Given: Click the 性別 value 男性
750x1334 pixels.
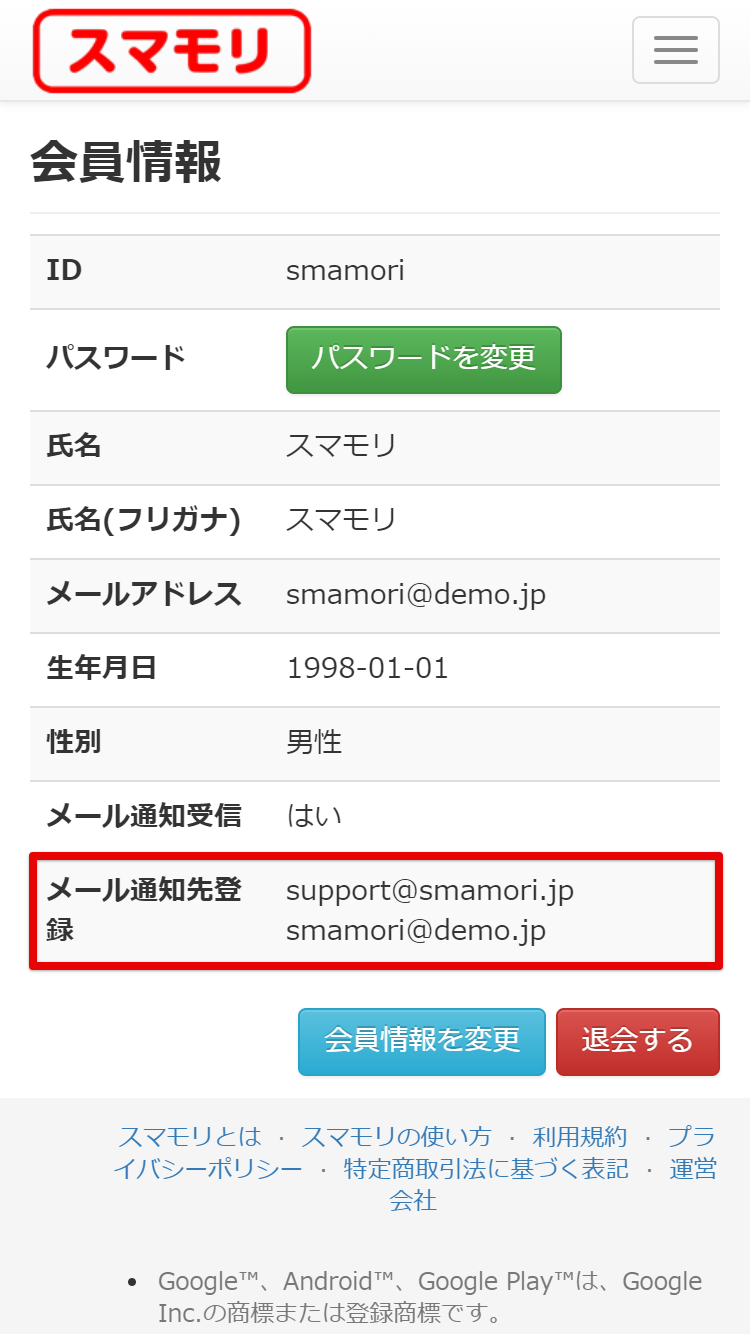Looking at the screenshot, I should tap(314, 743).
